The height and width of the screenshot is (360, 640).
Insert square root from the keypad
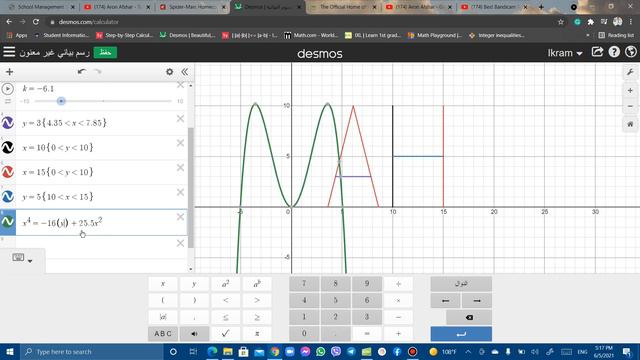[x=225, y=334]
